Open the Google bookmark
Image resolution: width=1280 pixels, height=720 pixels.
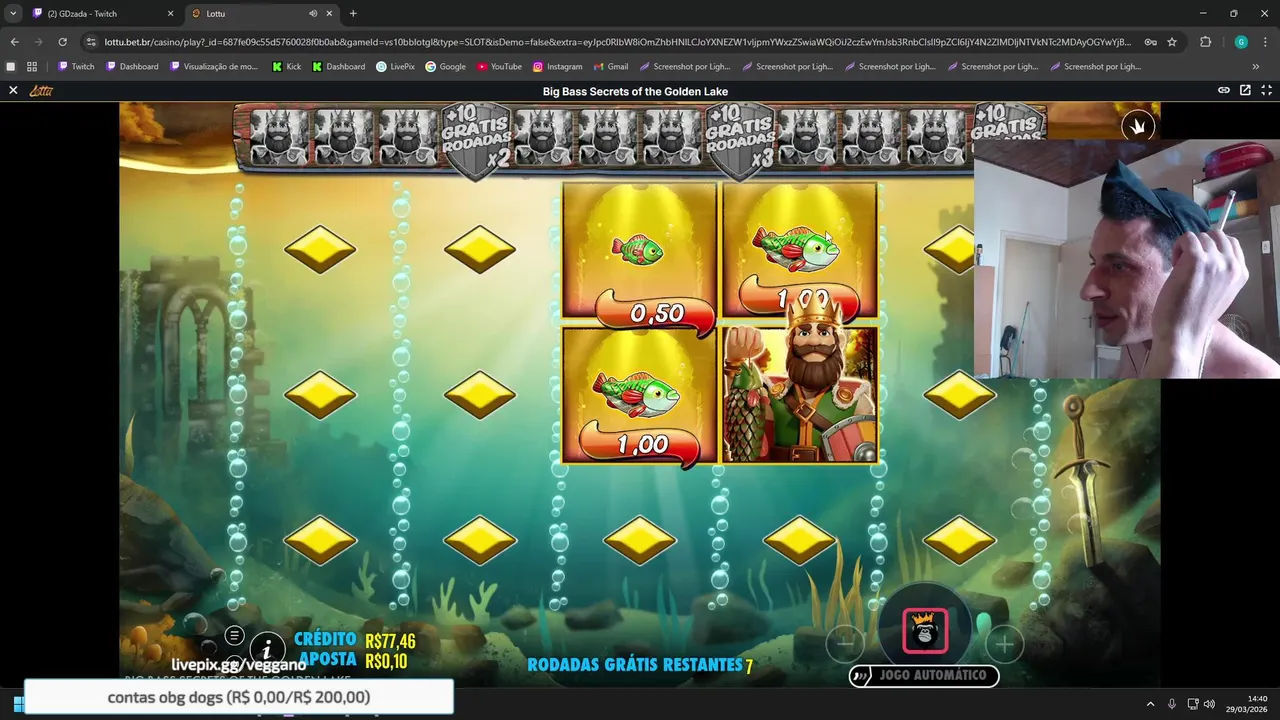tap(445, 67)
